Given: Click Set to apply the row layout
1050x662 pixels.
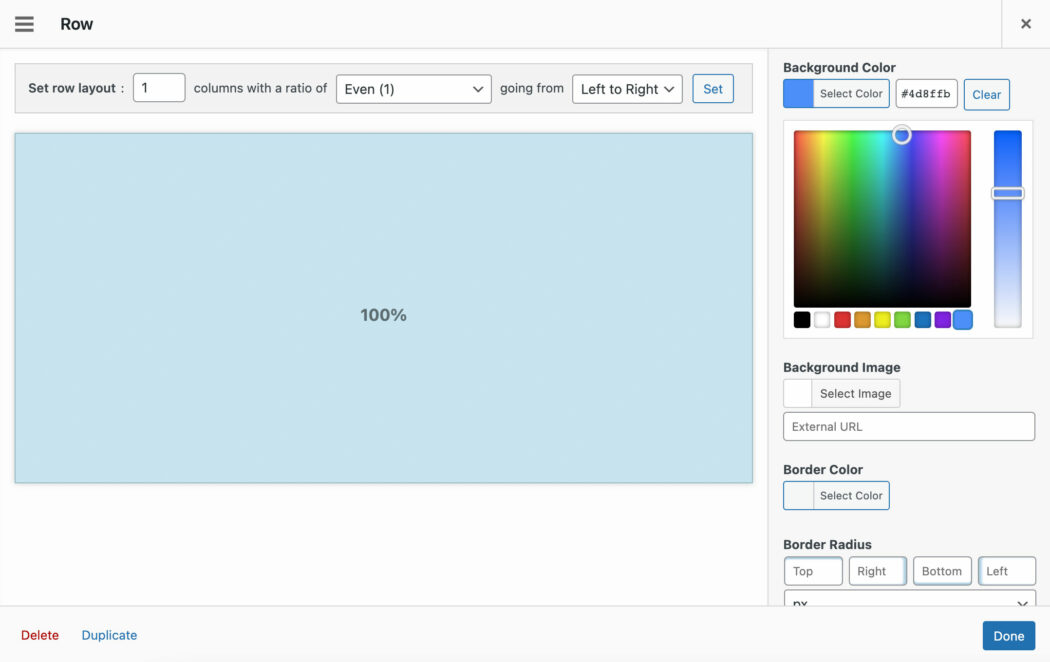Looking at the screenshot, I should pos(712,88).
